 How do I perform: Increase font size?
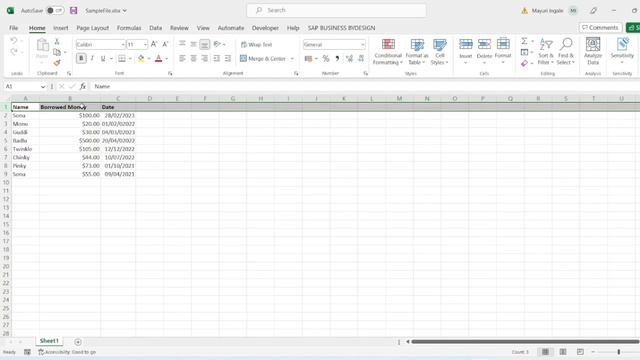click(x=154, y=44)
